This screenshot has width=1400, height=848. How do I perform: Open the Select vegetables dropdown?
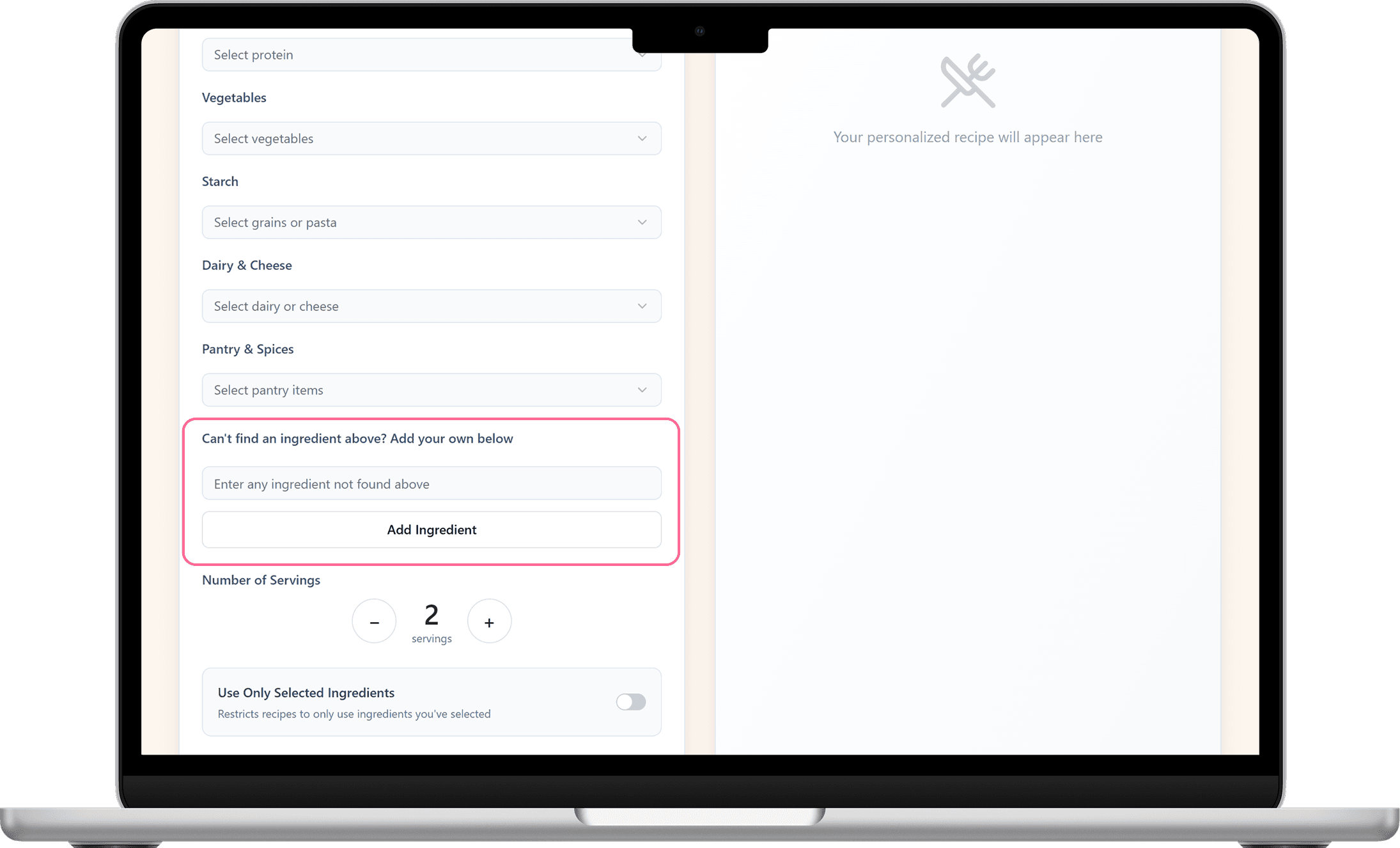pyautogui.click(x=432, y=138)
